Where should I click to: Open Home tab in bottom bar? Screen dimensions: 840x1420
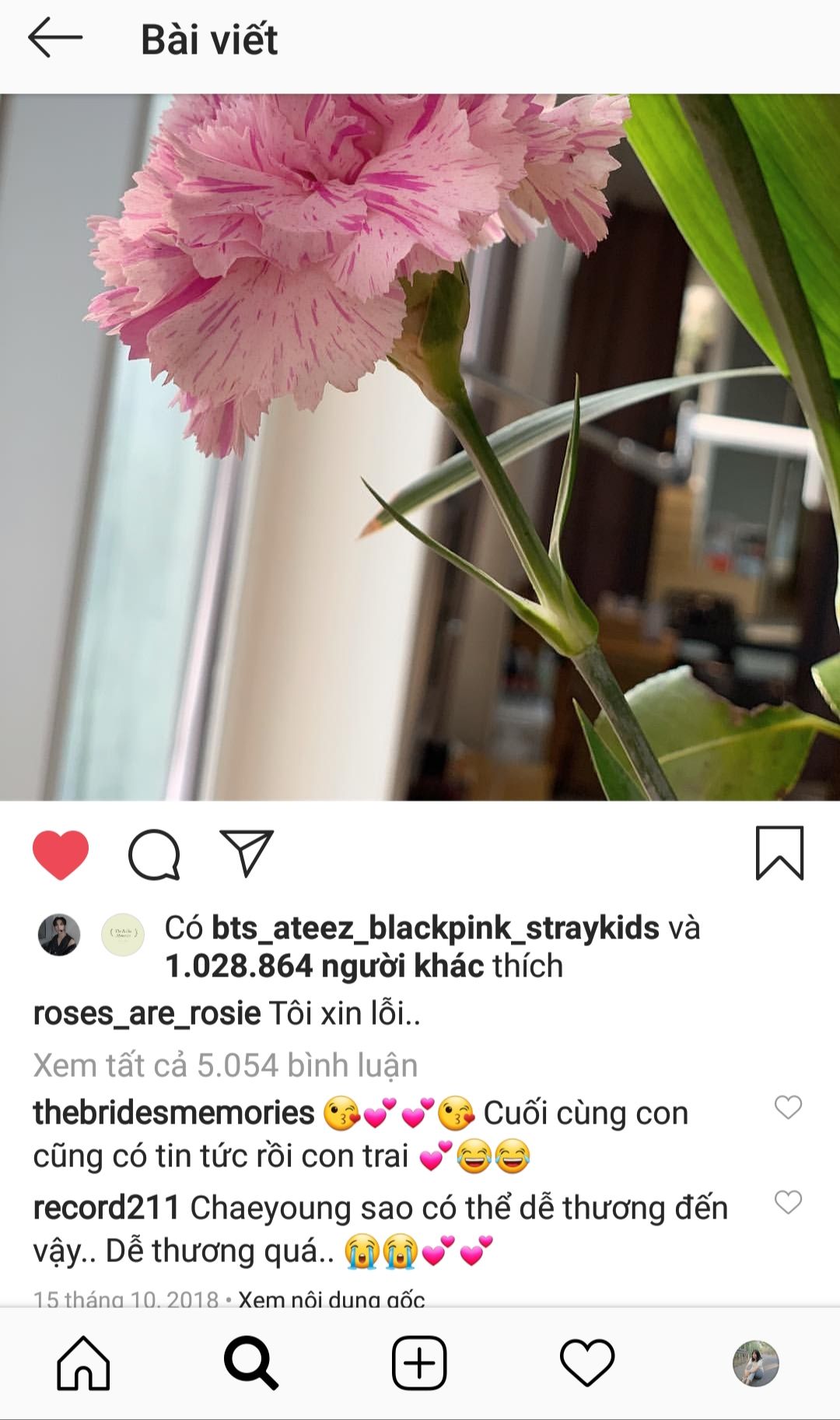(83, 1363)
